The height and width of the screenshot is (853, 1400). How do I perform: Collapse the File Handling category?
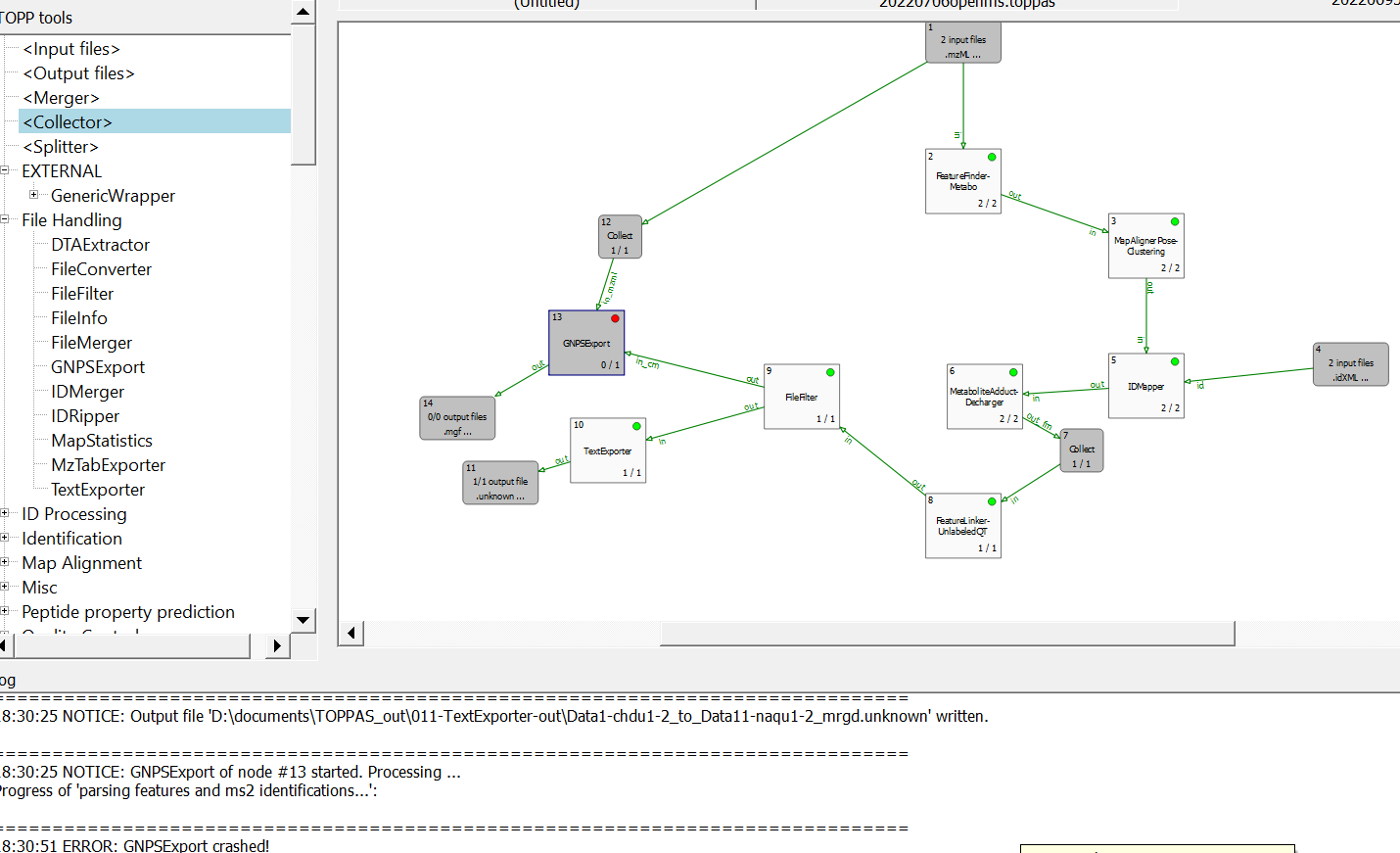click(x=5, y=219)
